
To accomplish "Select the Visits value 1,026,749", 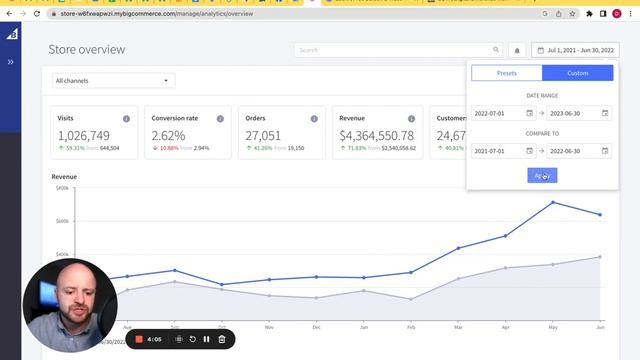I will 84,136.
